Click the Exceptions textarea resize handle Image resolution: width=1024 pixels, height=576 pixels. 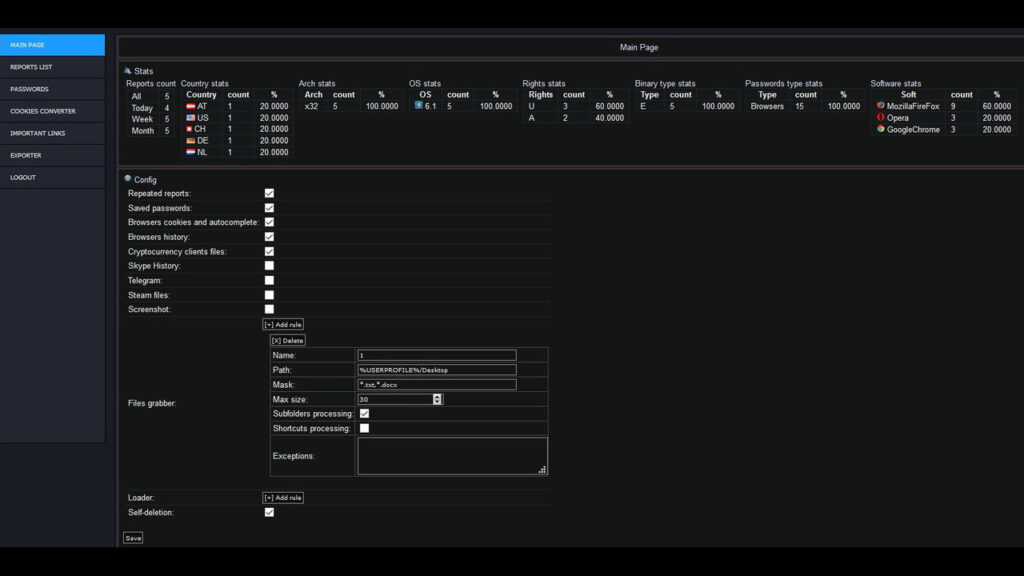pos(542,470)
